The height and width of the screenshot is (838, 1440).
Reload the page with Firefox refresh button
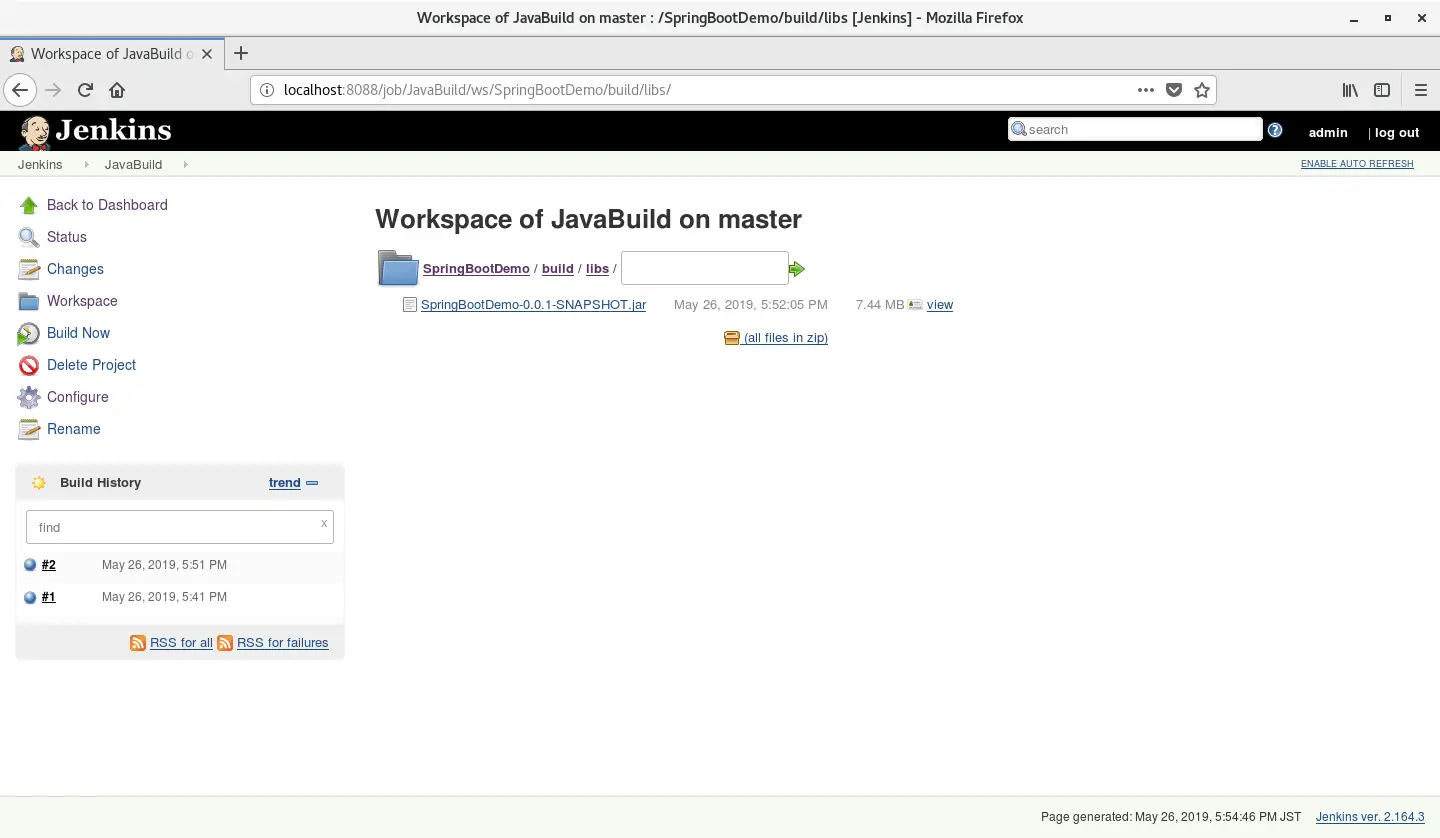pos(85,90)
